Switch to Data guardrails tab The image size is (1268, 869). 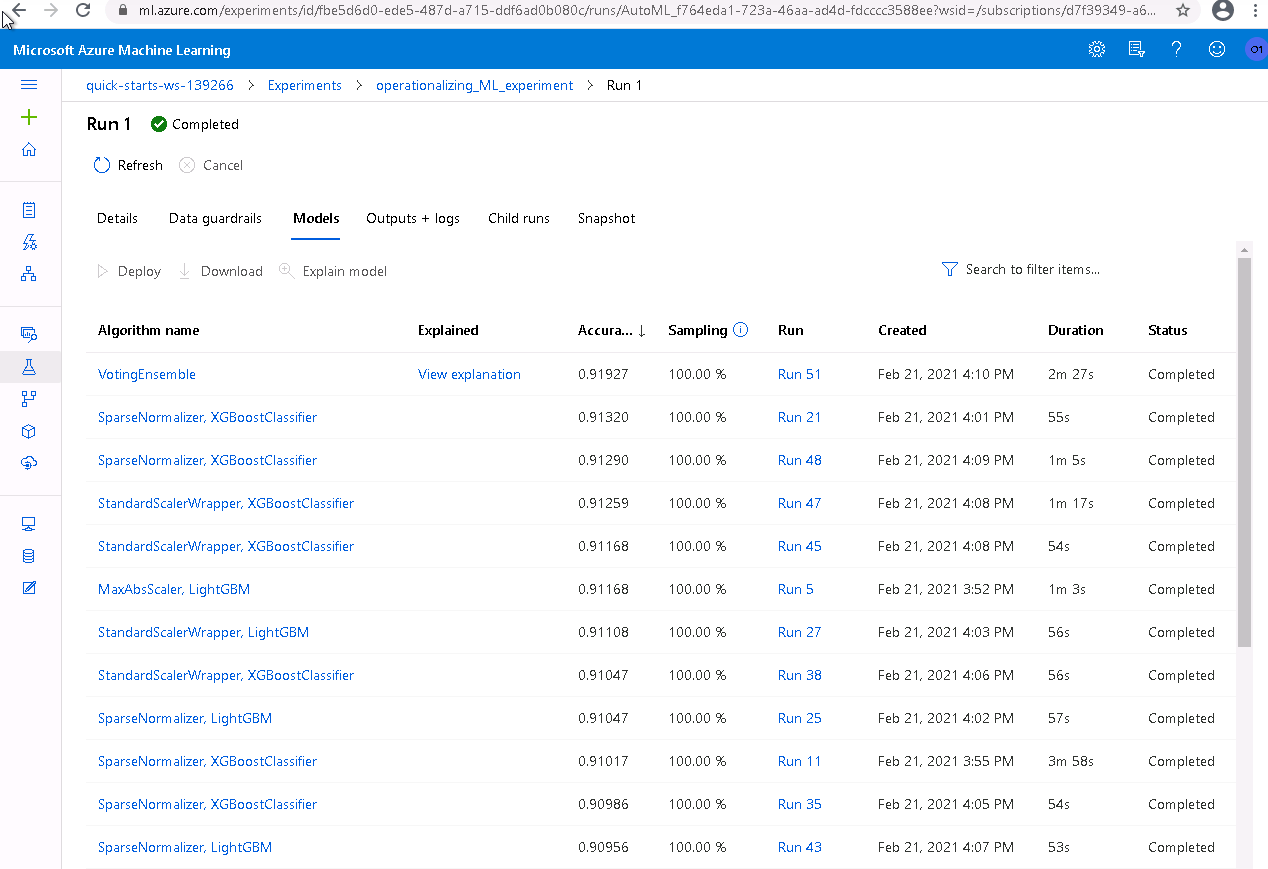pyautogui.click(x=214, y=218)
